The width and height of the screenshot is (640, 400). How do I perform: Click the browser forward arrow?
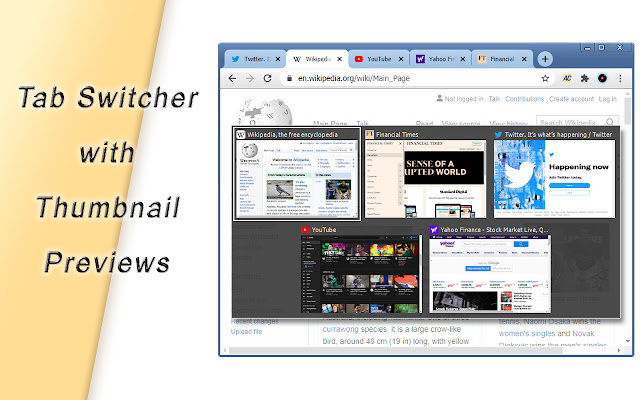pyautogui.click(x=250, y=78)
